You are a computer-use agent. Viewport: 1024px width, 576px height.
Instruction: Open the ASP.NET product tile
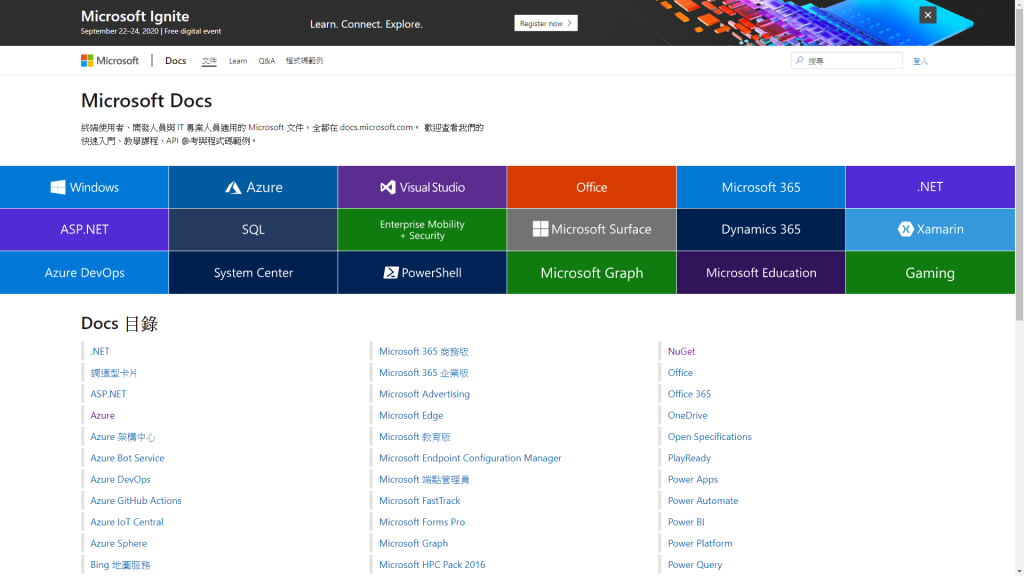tap(84, 230)
